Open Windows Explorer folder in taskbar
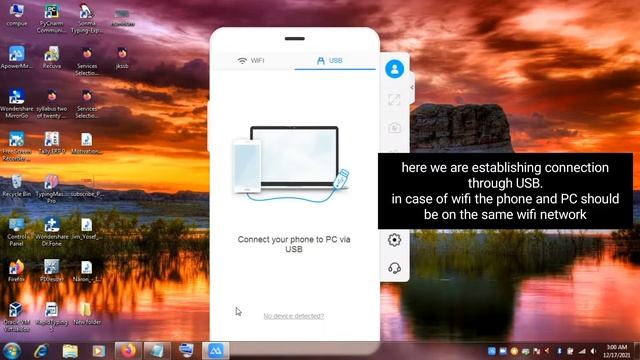This screenshot has height=360, width=640. click(x=70, y=351)
